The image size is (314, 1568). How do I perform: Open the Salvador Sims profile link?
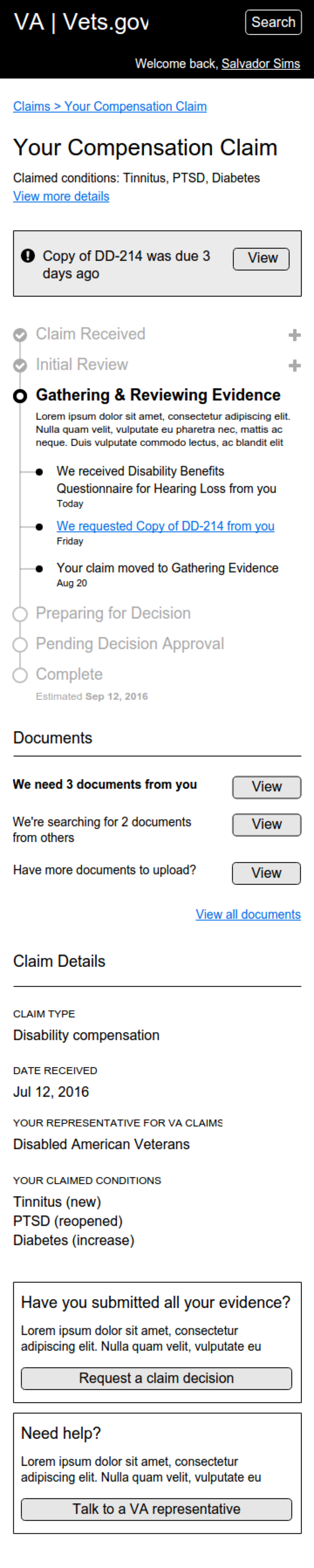click(x=260, y=64)
